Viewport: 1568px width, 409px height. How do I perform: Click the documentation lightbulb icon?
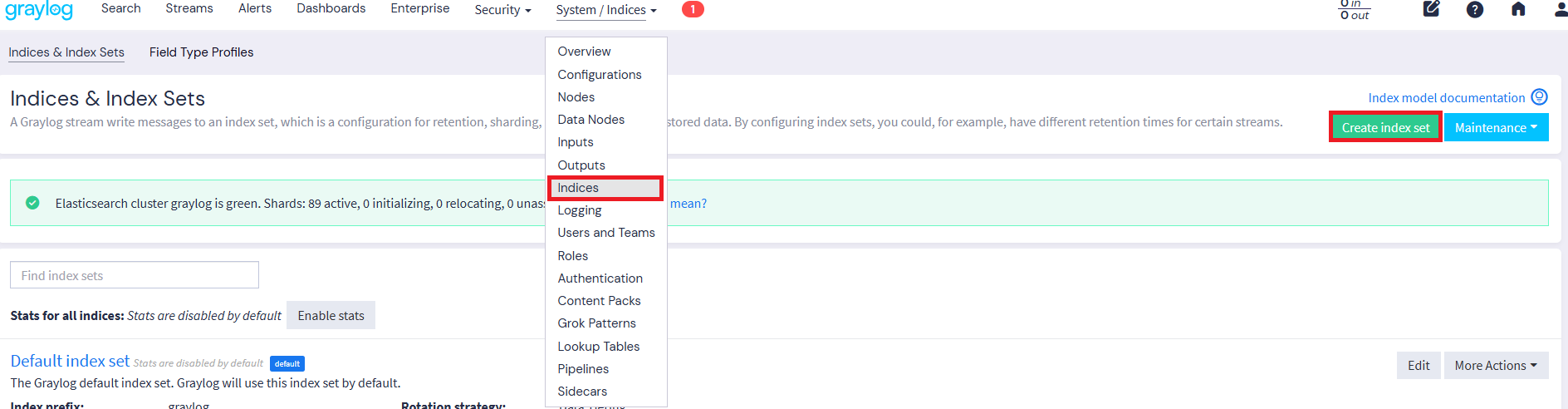[x=1539, y=97]
